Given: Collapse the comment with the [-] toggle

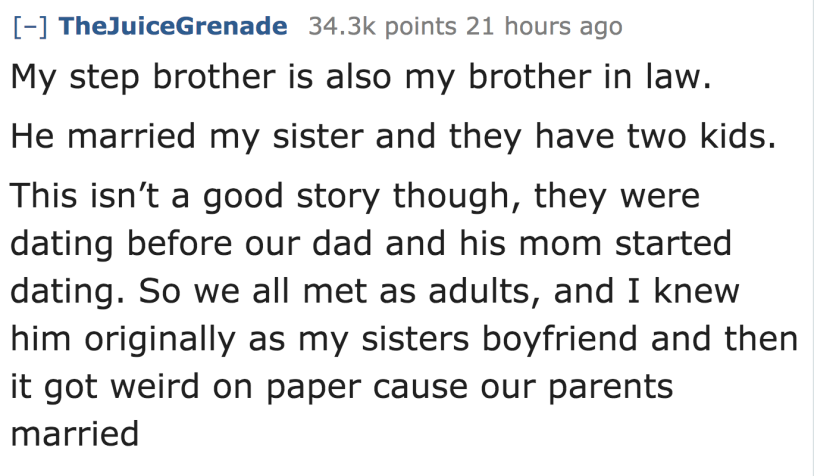Looking at the screenshot, I should pos(30,25).
